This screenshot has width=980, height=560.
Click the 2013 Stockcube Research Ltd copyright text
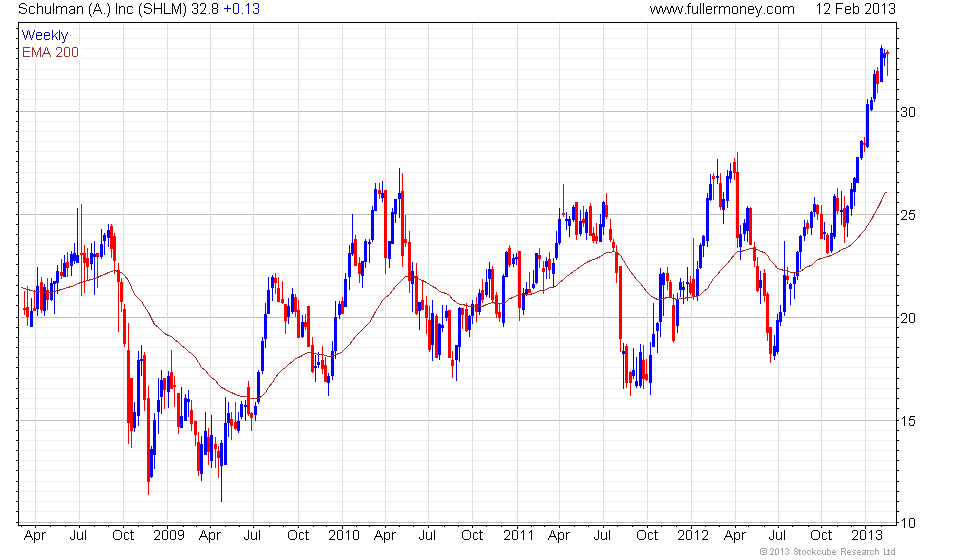click(827, 551)
